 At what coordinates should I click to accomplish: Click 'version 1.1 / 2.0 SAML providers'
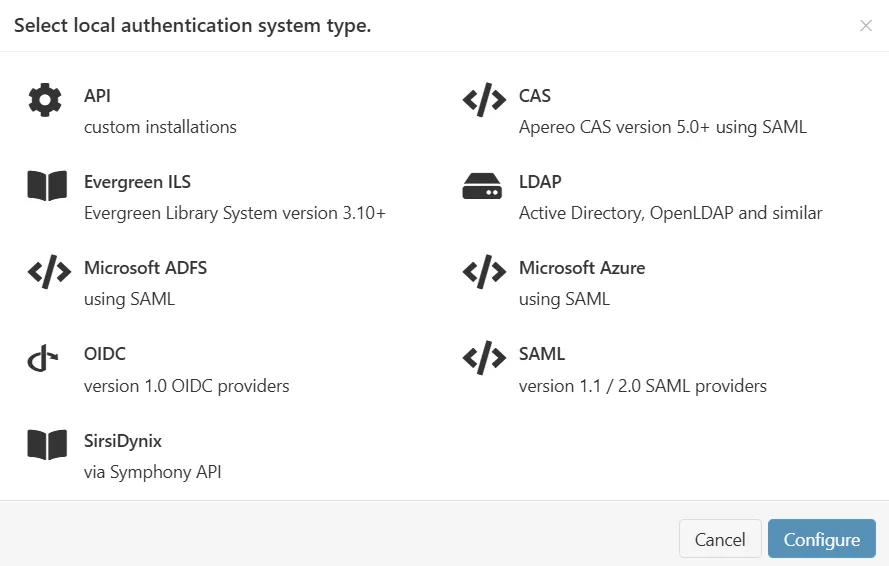pos(643,386)
